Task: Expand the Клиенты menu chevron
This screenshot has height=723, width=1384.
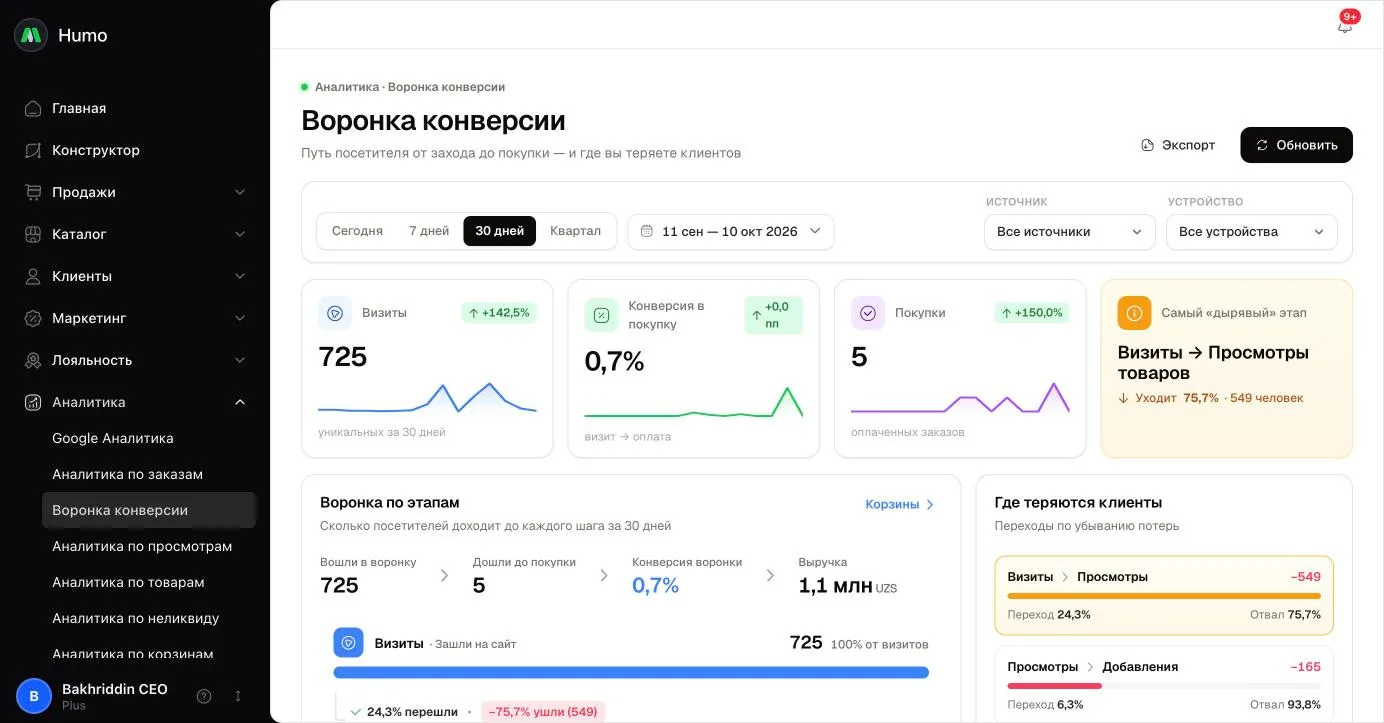Action: click(240, 276)
